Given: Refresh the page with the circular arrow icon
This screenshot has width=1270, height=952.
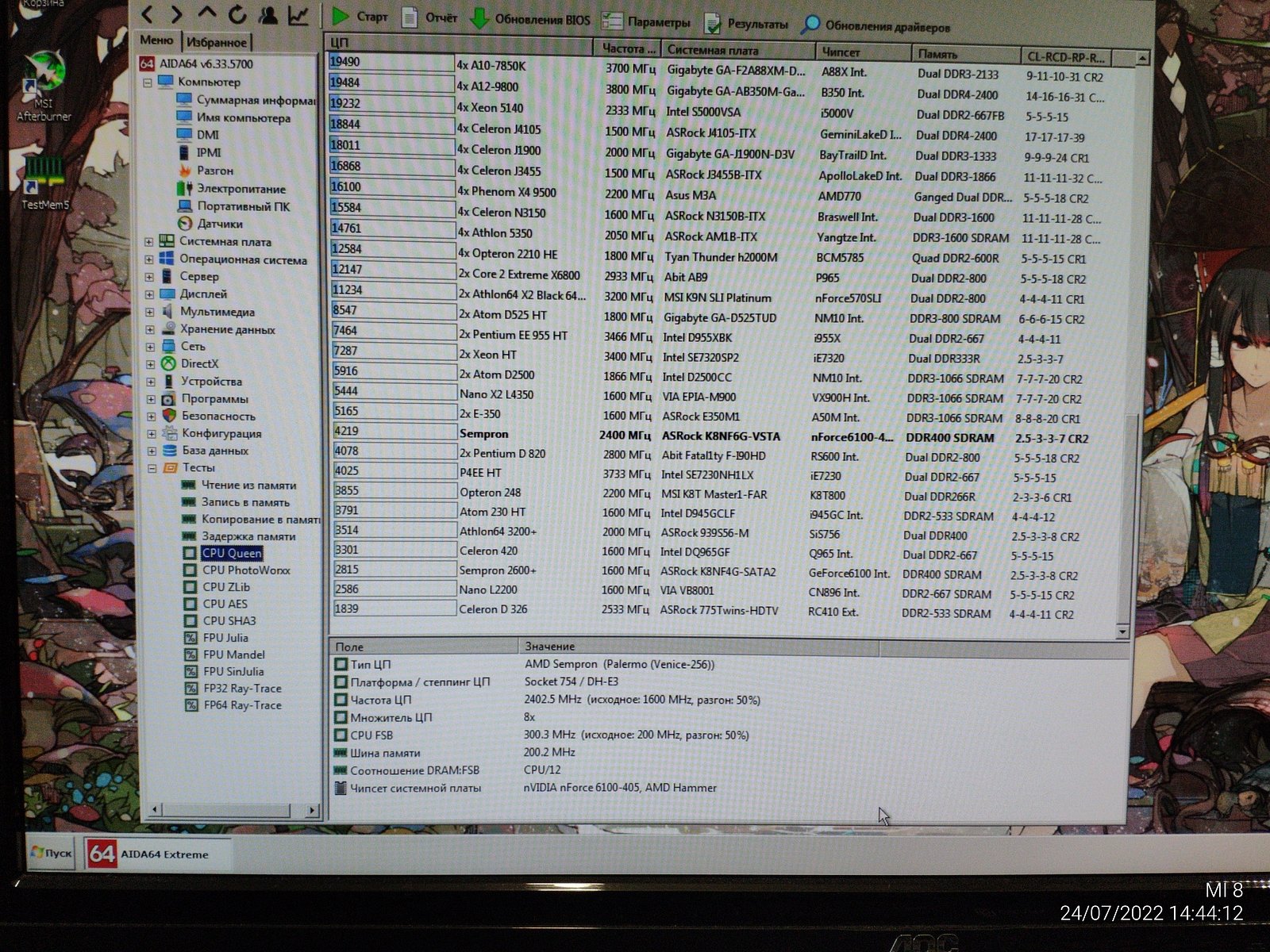Looking at the screenshot, I should click(237, 14).
